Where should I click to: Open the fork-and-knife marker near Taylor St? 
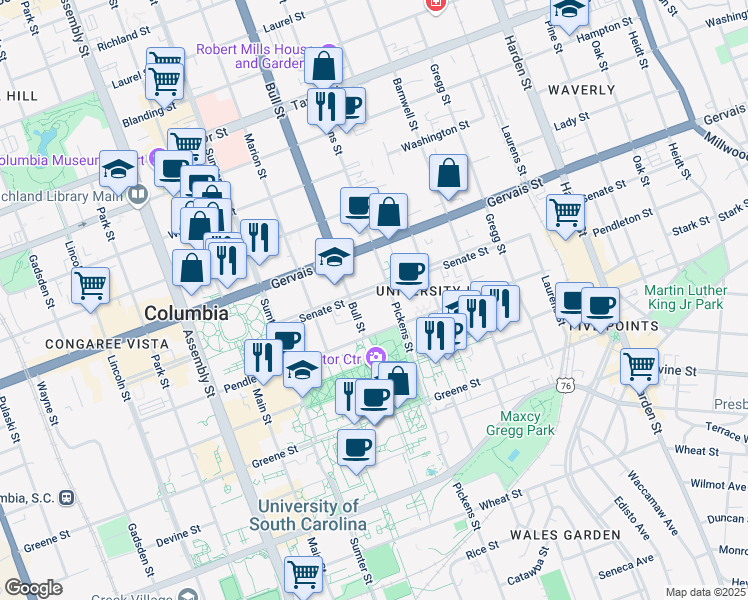pyautogui.click(x=326, y=107)
